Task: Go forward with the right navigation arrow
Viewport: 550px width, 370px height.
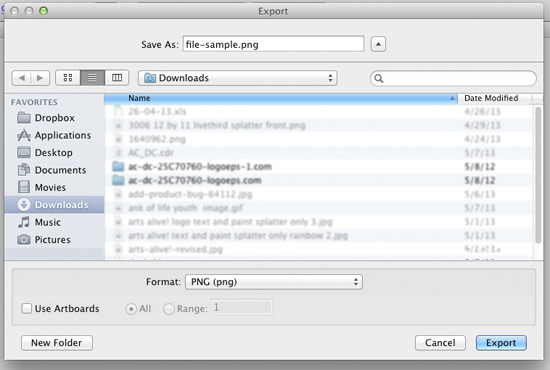Action: (40, 78)
